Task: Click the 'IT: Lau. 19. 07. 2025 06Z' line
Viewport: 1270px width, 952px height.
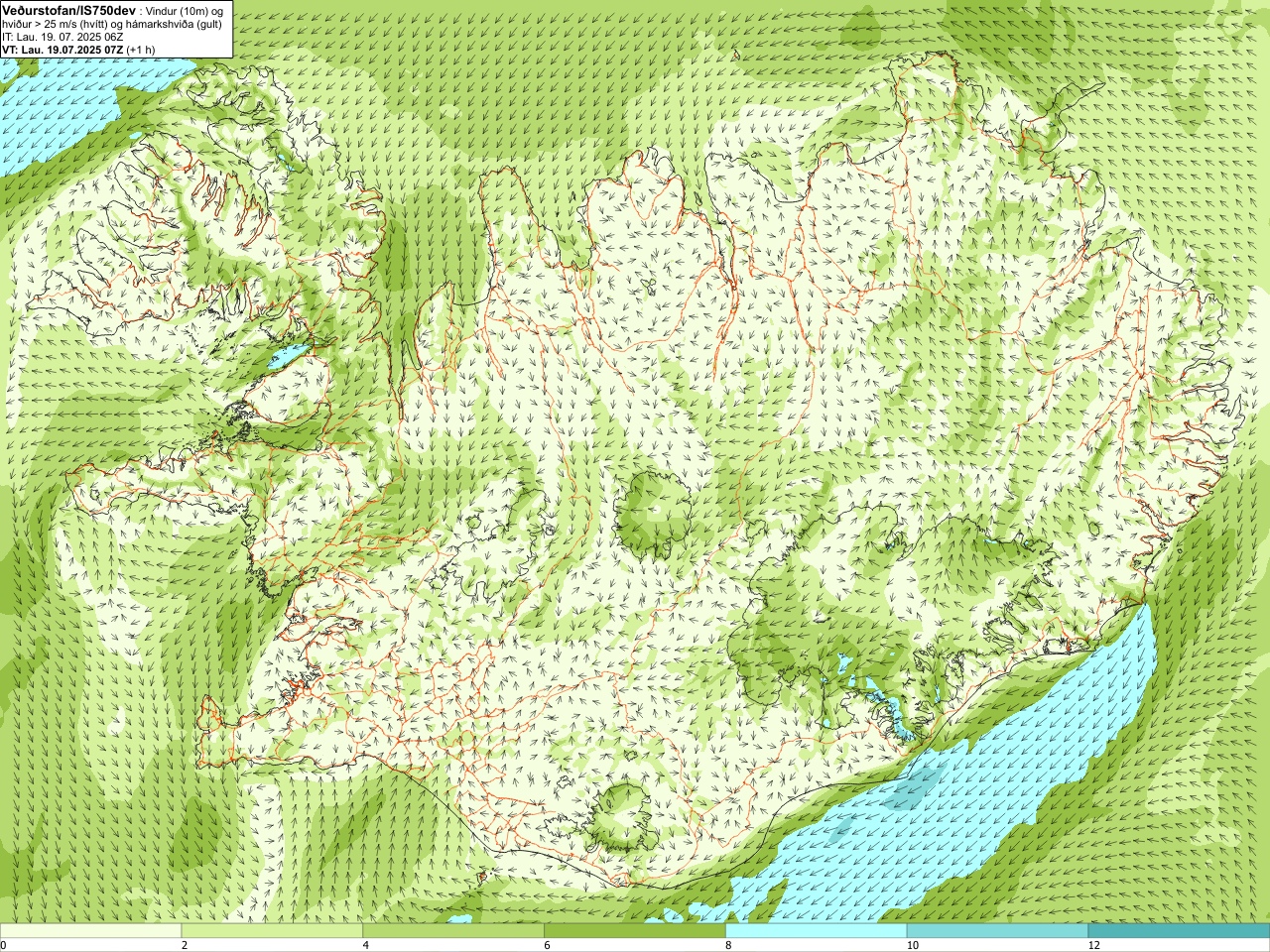Action: point(63,36)
